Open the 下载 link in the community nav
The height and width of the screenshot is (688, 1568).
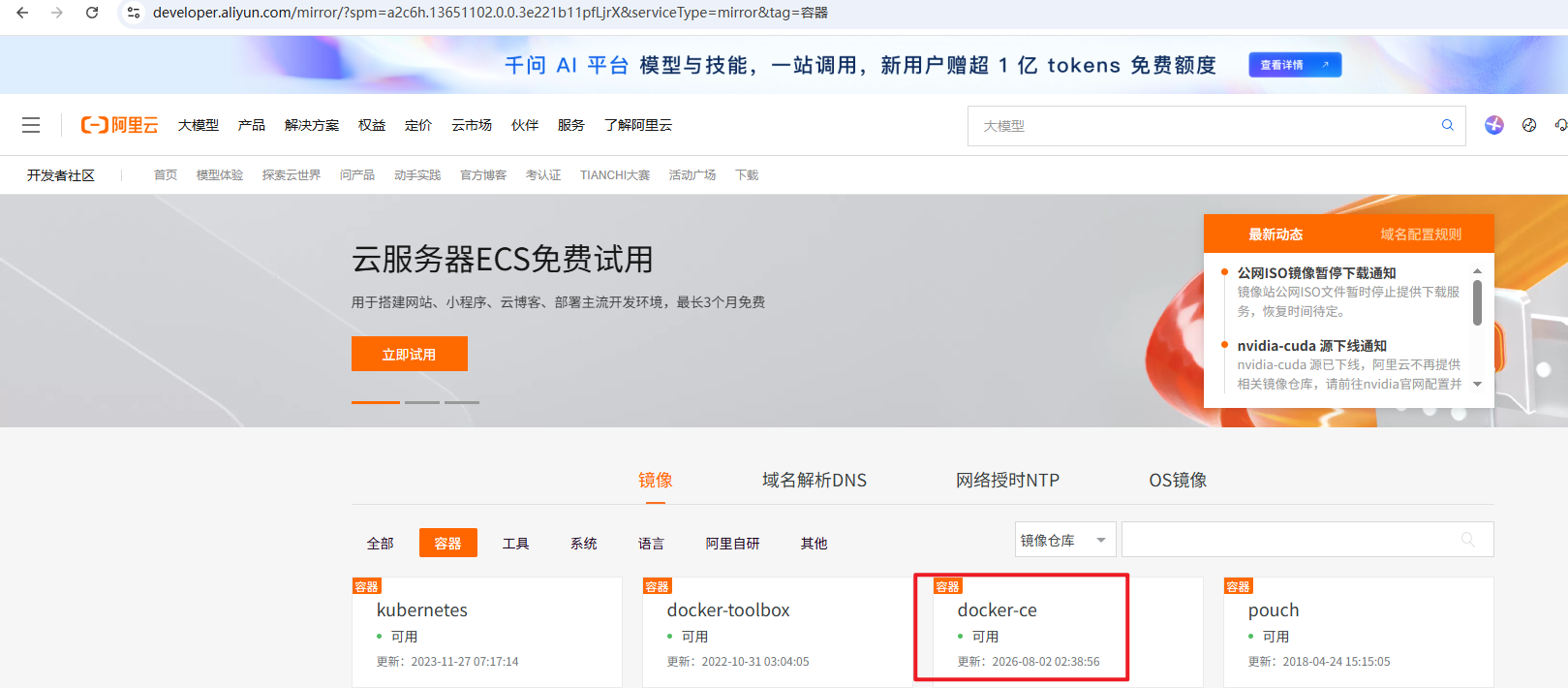747,175
